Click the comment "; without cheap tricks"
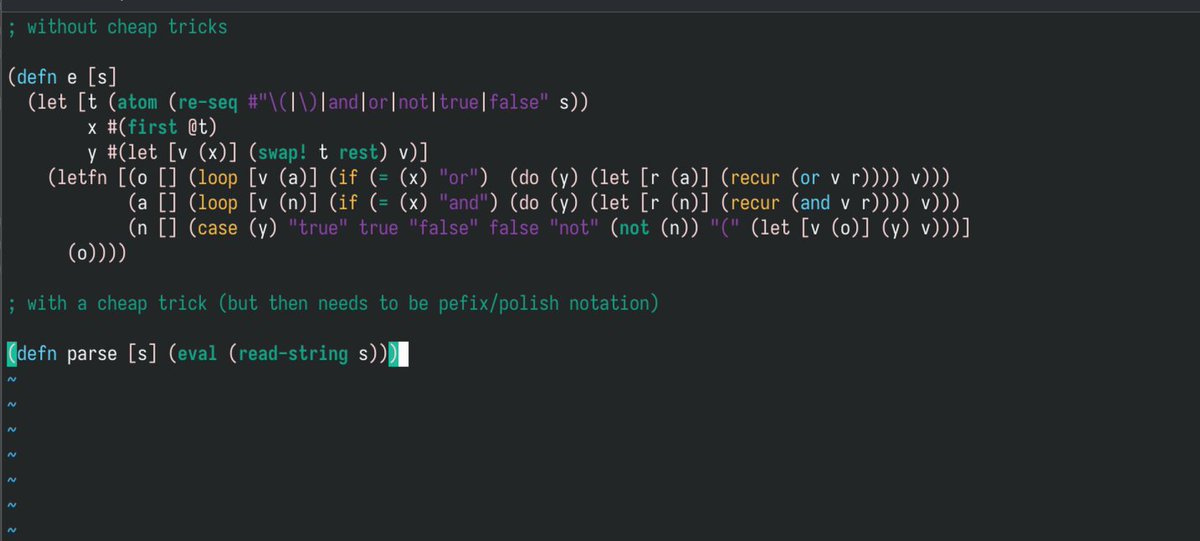Screen dimensions: 1200x541 (x=117, y=27)
